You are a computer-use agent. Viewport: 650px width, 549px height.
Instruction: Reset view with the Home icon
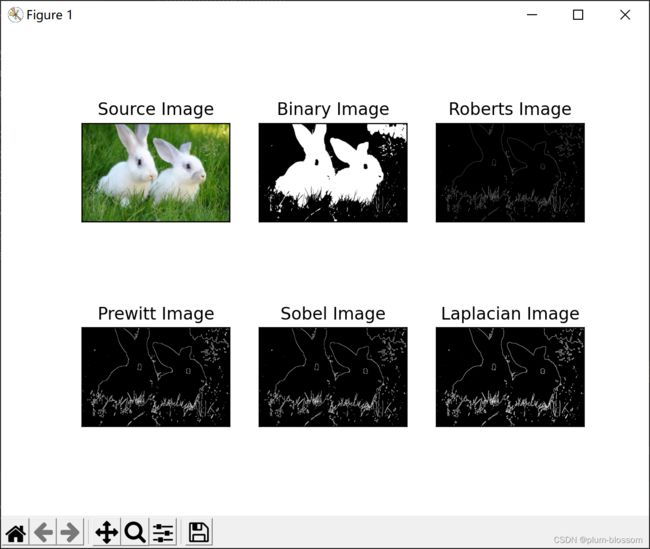tap(16, 532)
